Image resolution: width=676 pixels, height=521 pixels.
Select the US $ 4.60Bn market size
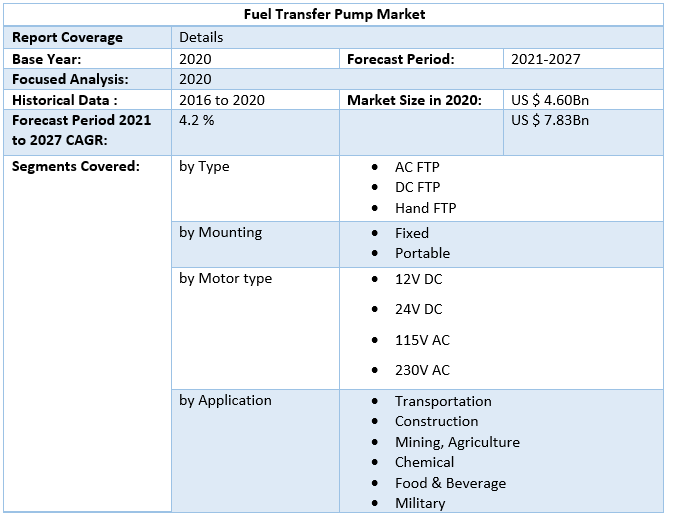pyautogui.click(x=549, y=100)
